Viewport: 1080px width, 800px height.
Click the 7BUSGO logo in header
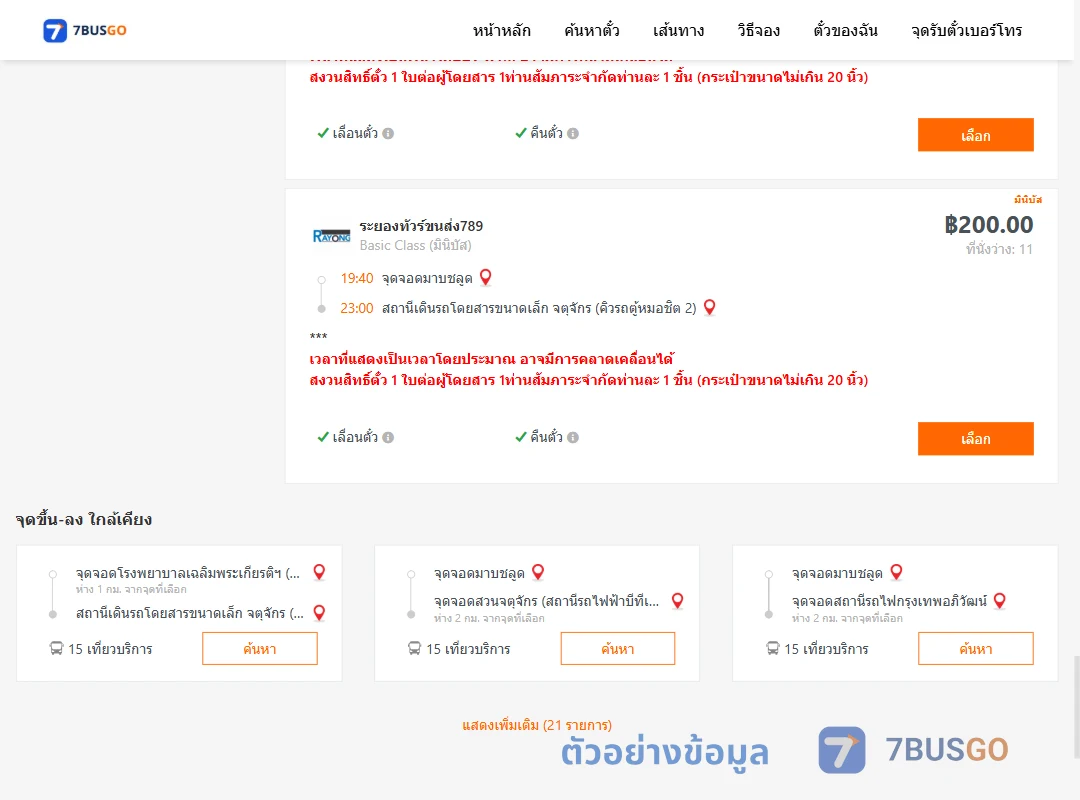tap(85, 30)
